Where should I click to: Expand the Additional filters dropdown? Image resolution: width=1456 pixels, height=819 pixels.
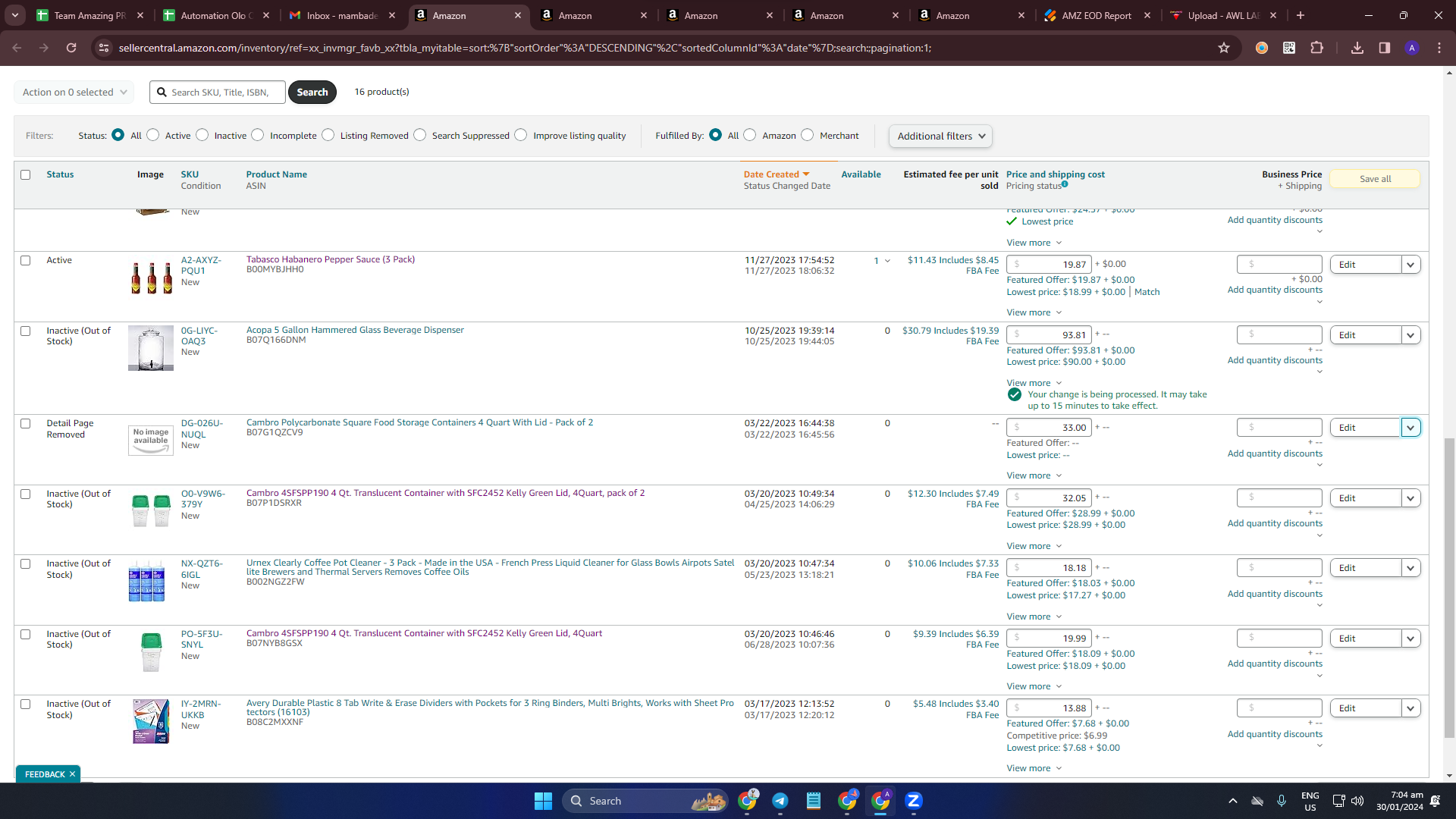(940, 136)
